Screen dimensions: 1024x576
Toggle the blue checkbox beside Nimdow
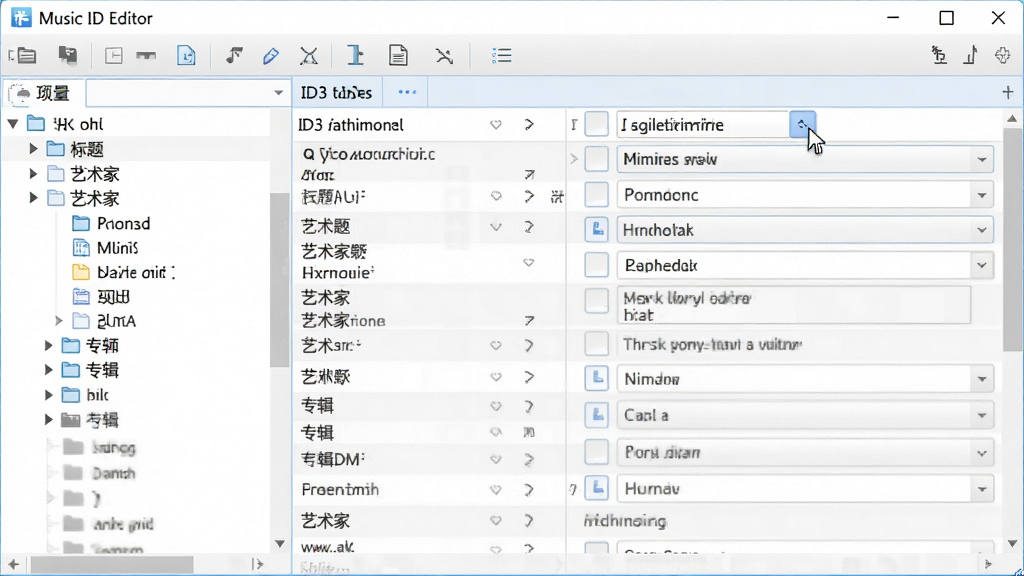(x=596, y=378)
